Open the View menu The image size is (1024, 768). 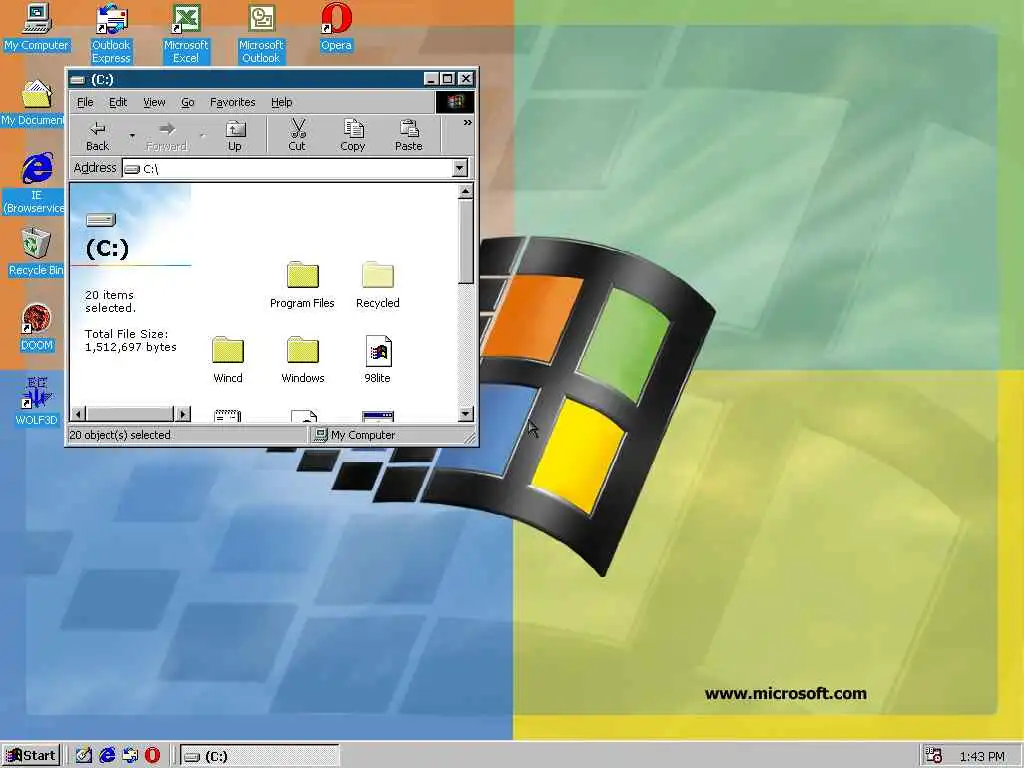point(154,103)
